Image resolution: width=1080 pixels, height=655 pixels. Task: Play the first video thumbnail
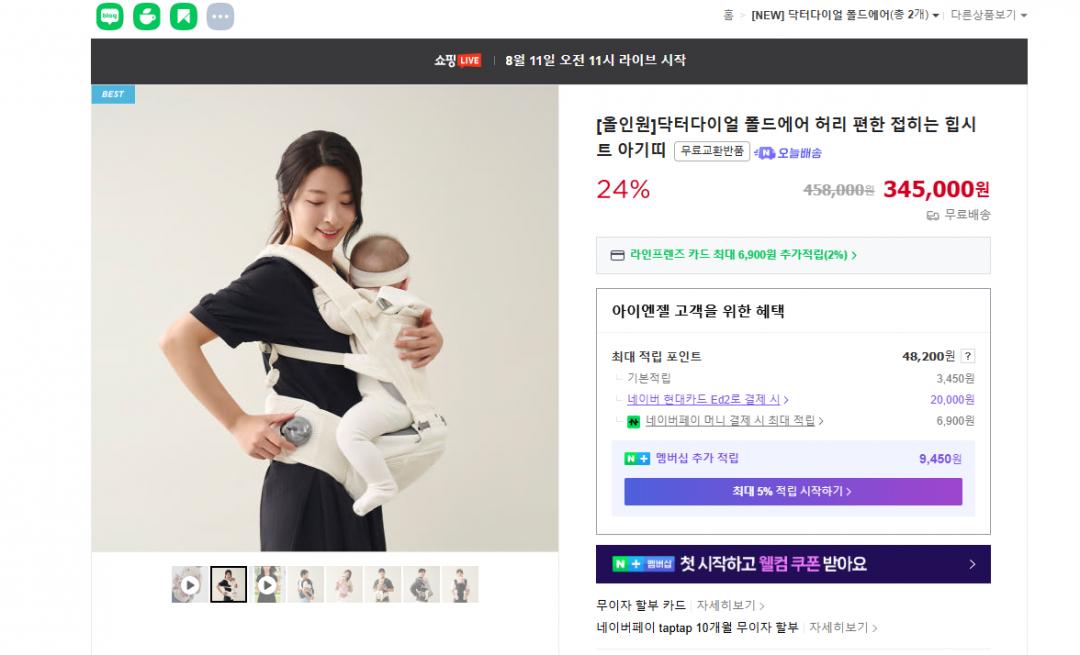pyautogui.click(x=189, y=585)
